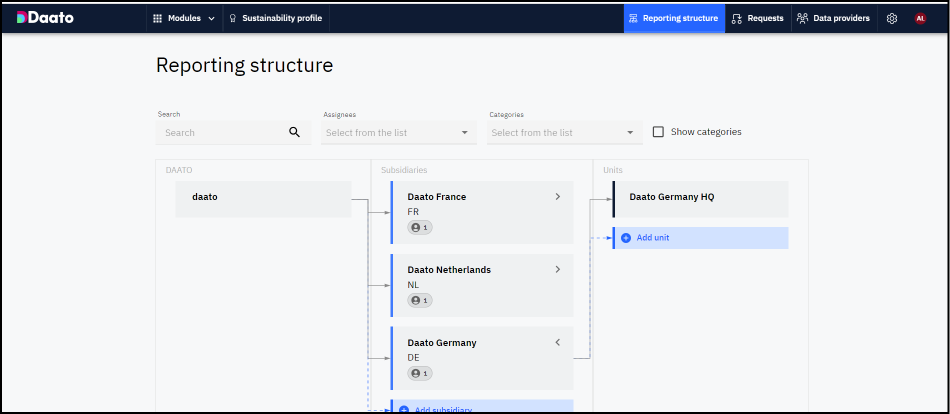Open the Assignees dropdown
Screen dimensions: 950x414
(399, 132)
